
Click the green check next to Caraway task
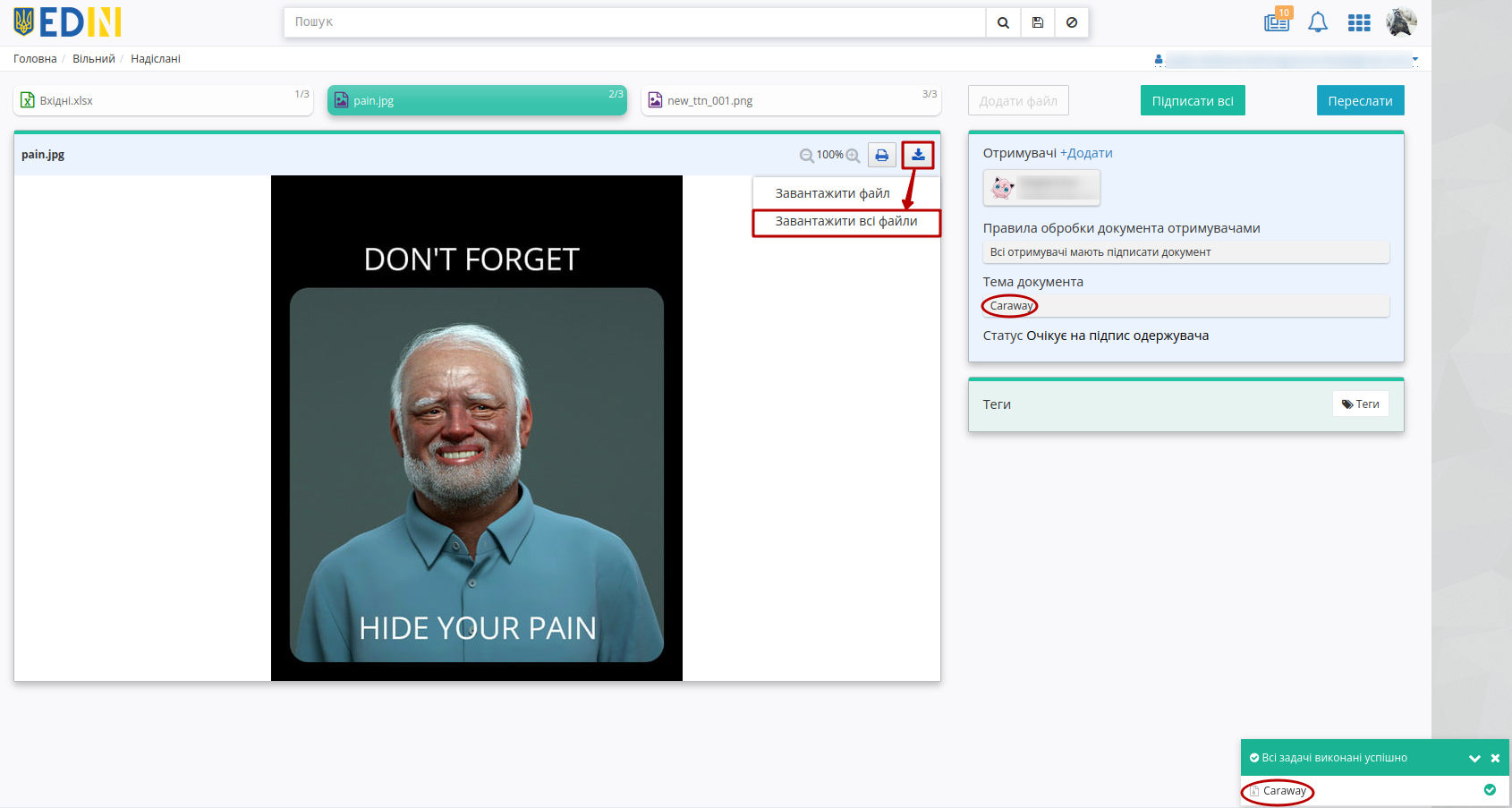click(1490, 790)
